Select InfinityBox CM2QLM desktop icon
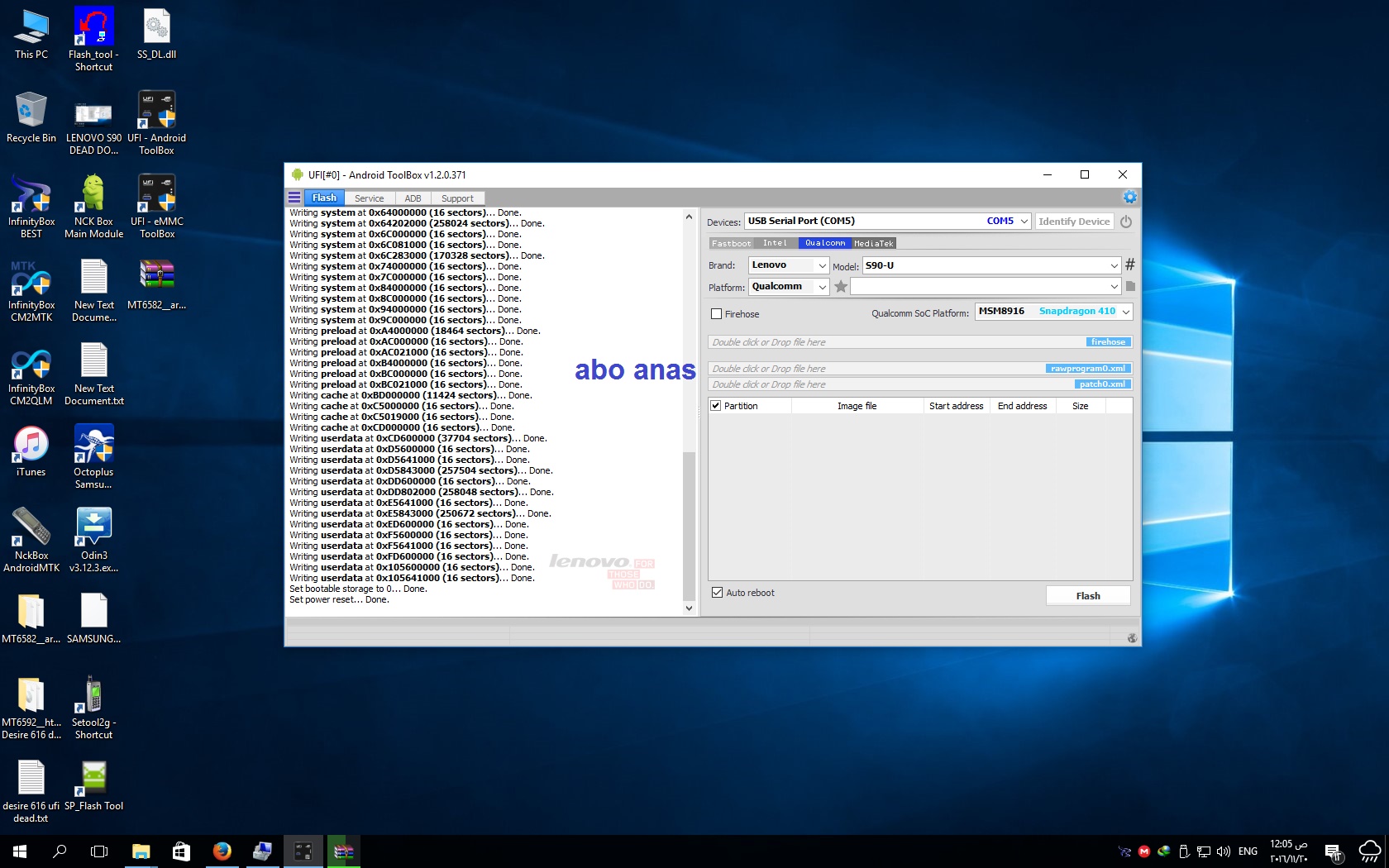The image size is (1389, 868). click(31, 373)
